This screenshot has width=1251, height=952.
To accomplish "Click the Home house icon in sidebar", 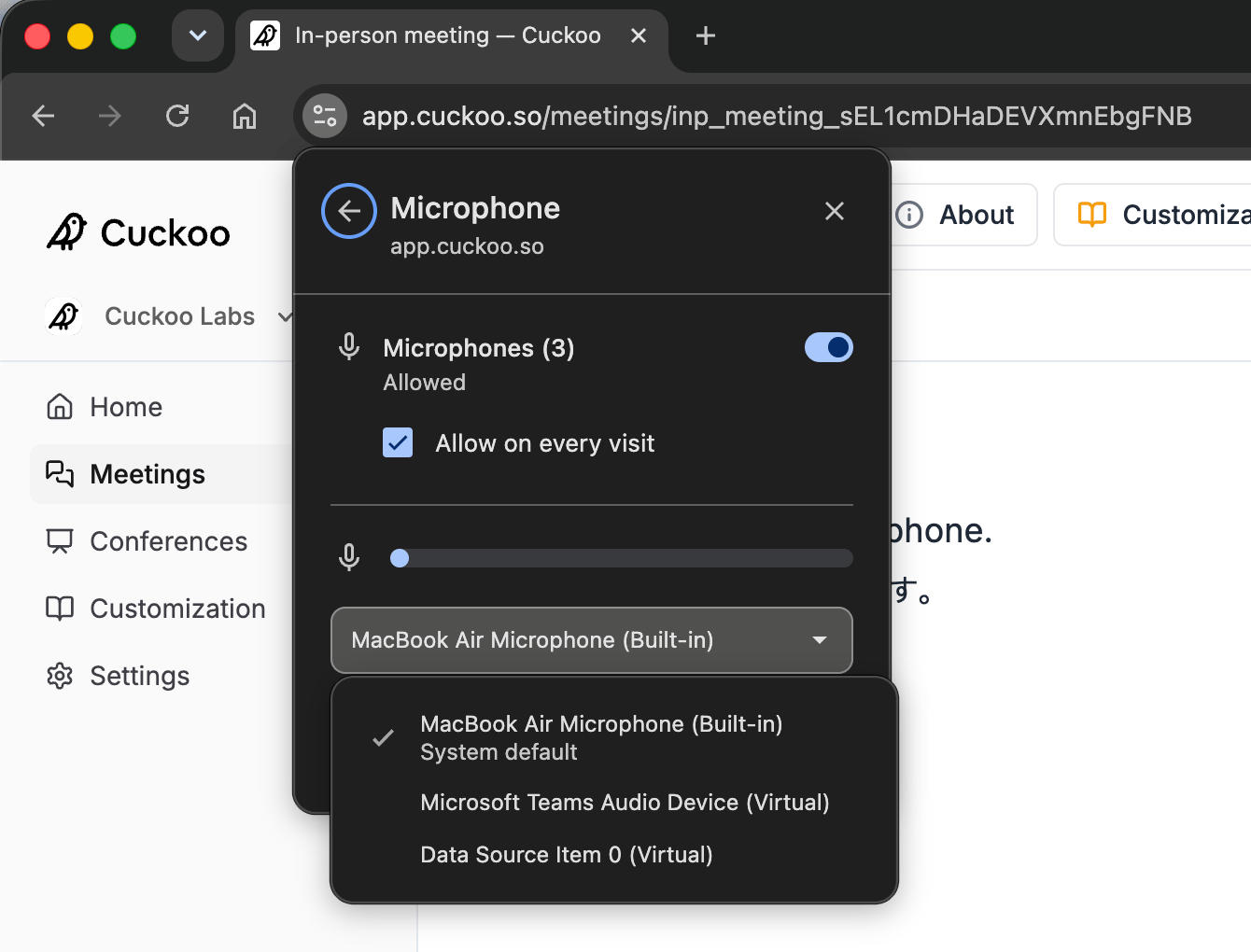I will [60, 407].
